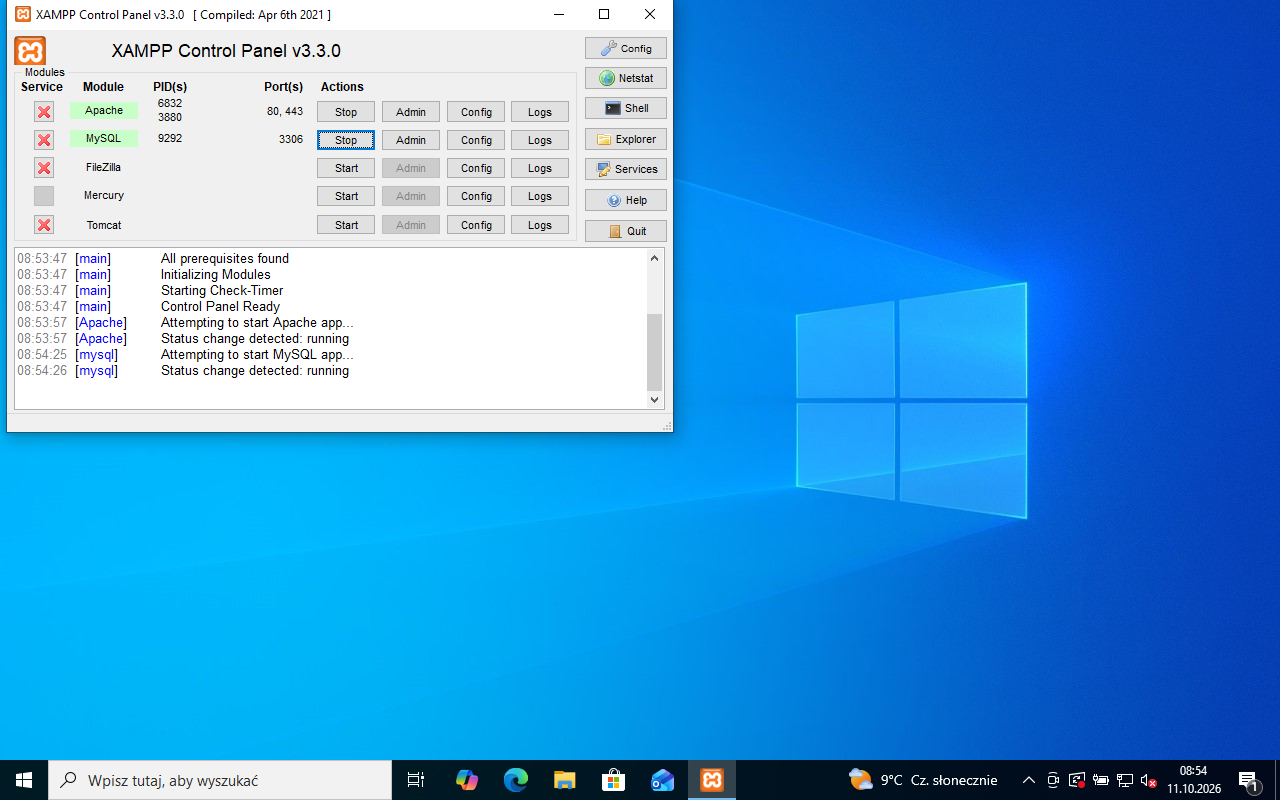
Task: Start the FileZilla module
Action: (346, 168)
